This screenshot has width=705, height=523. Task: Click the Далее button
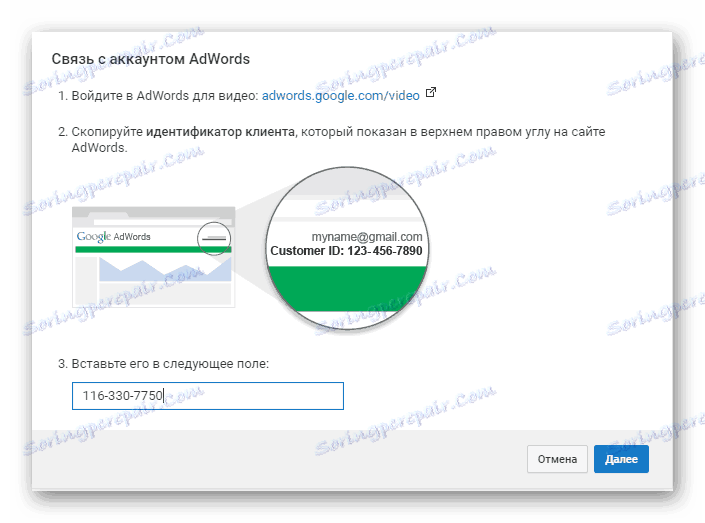point(621,459)
